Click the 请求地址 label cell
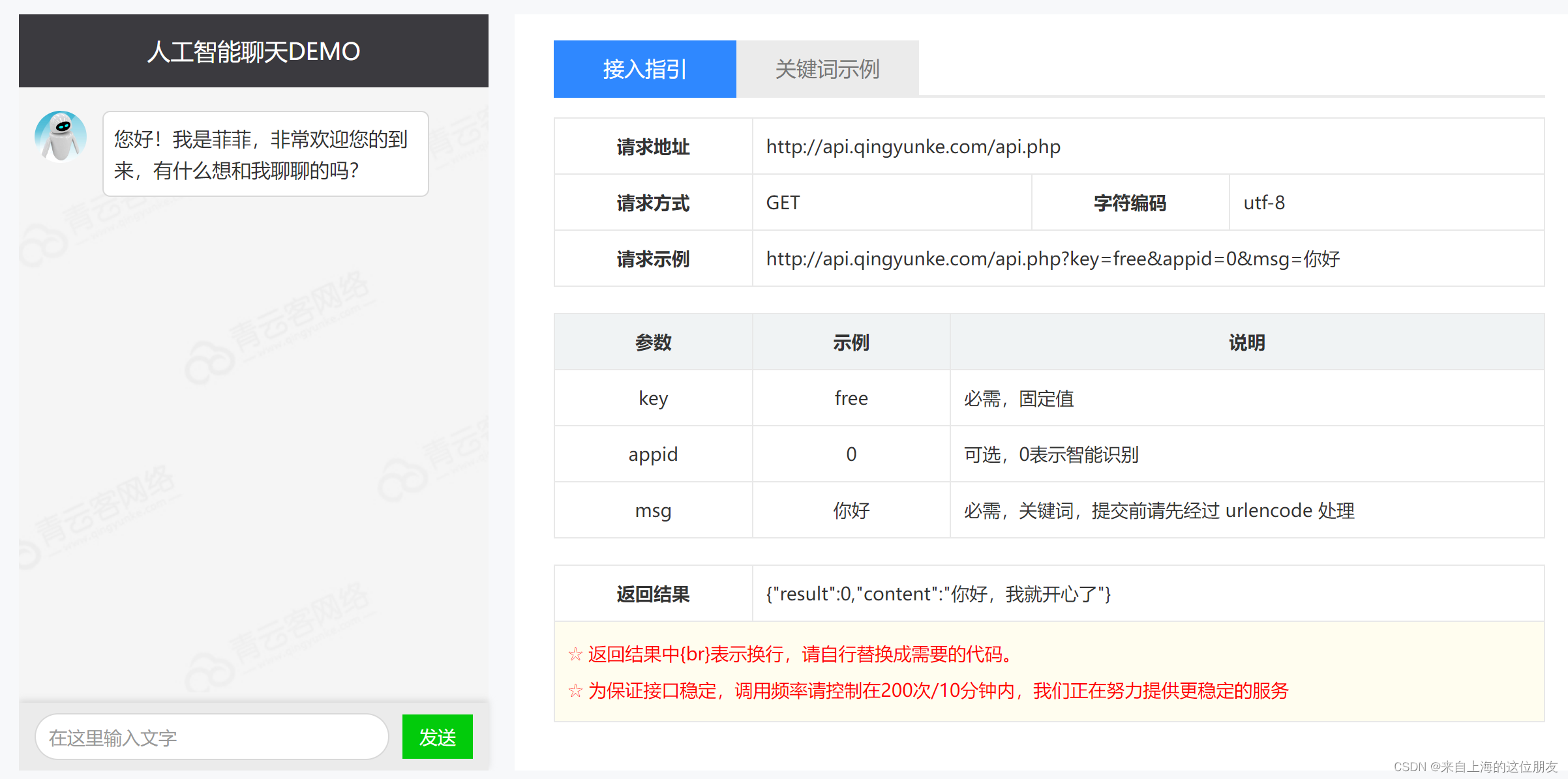 [653, 147]
